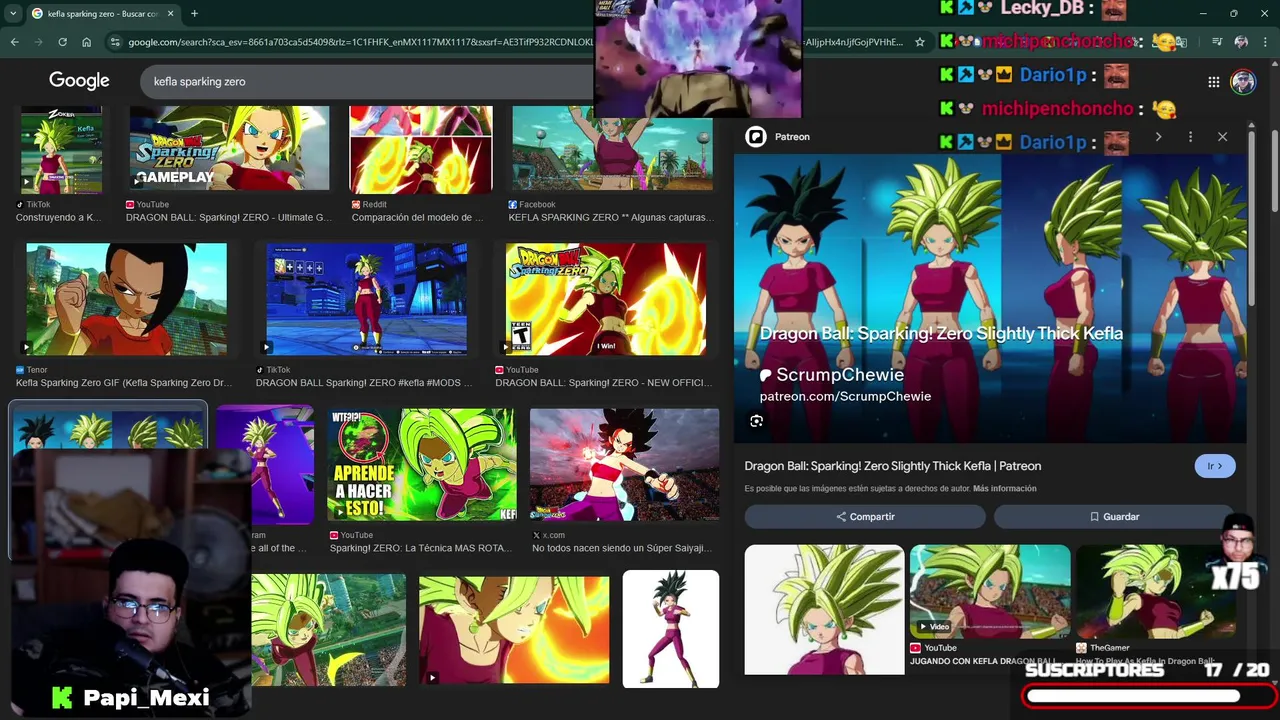Viewport: 1280px width, 720px height.
Task: Open Patreon source label in preview
Action: [792, 137]
